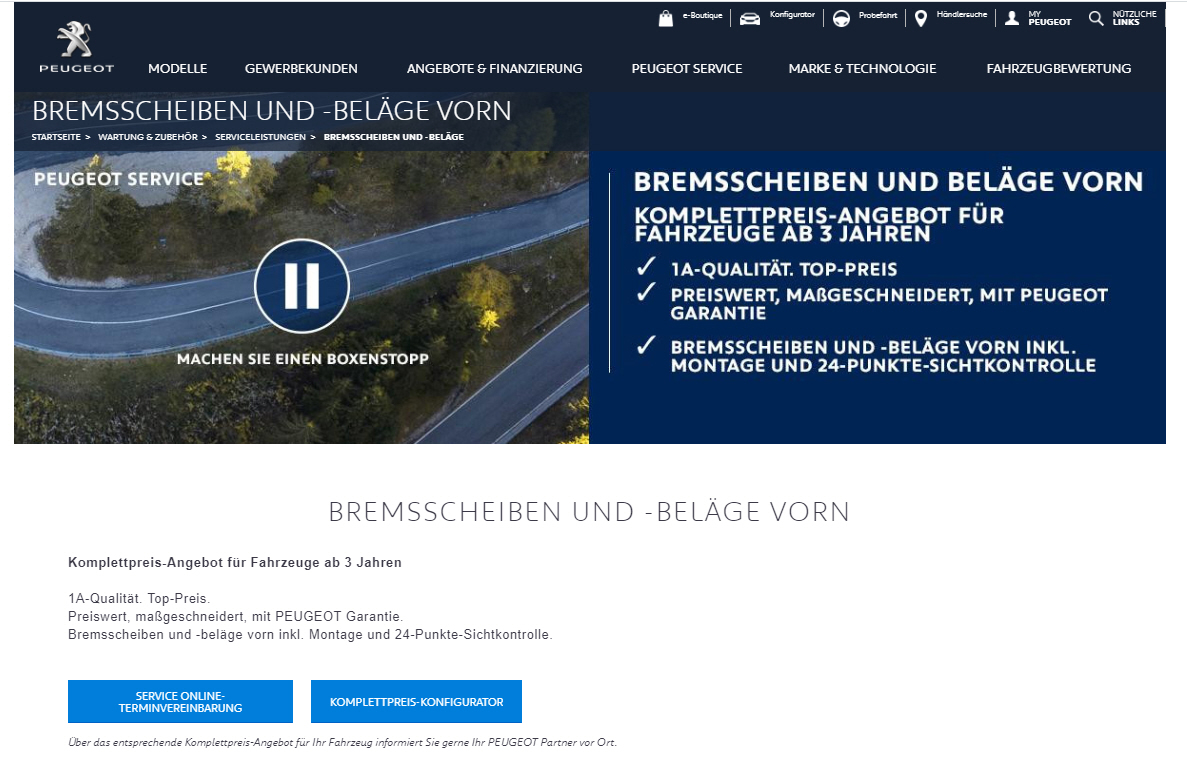Click checkmark next to MONTAGE UND 24-PUNKTE-SICHTKONTROLLE

click(x=646, y=345)
